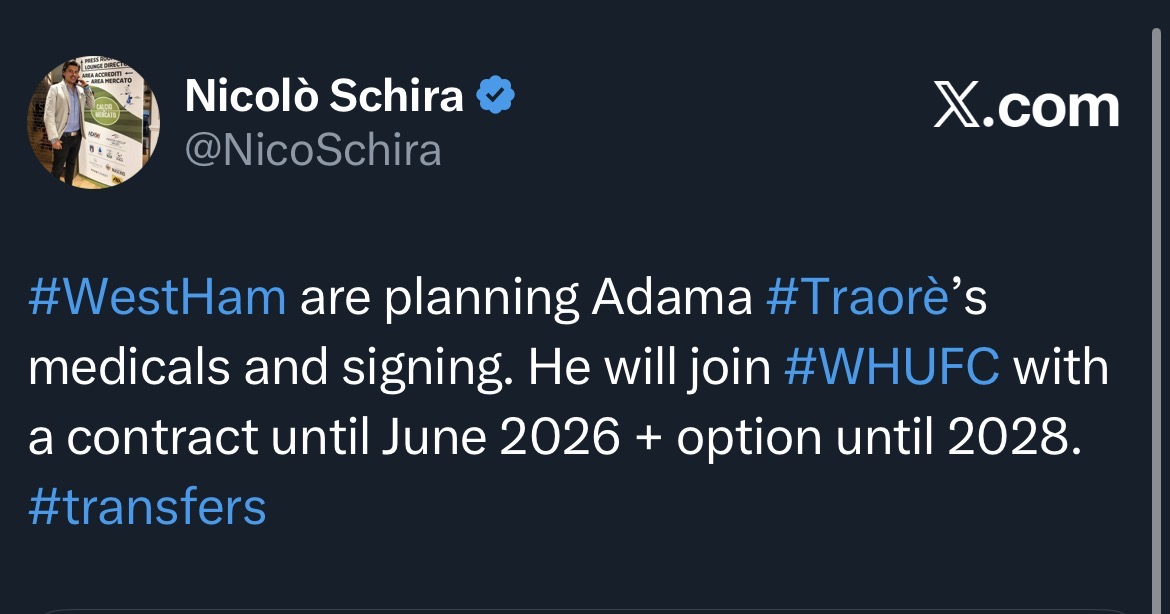Open the @NicoSchira handle link
Image resolution: width=1170 pixels, height=614 pixels.
[313, 150]
